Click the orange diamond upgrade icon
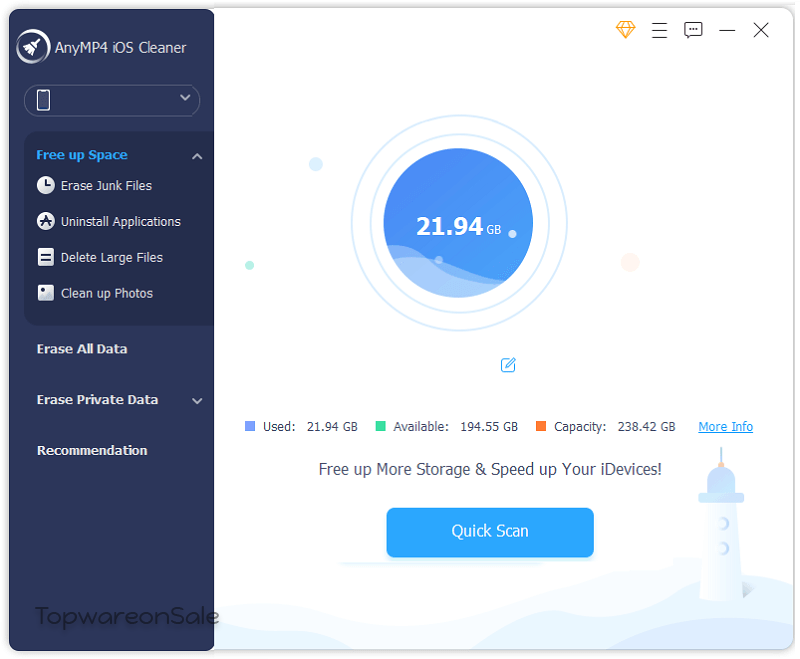Screen dimensions: 800x659 (x=625, y=30)
